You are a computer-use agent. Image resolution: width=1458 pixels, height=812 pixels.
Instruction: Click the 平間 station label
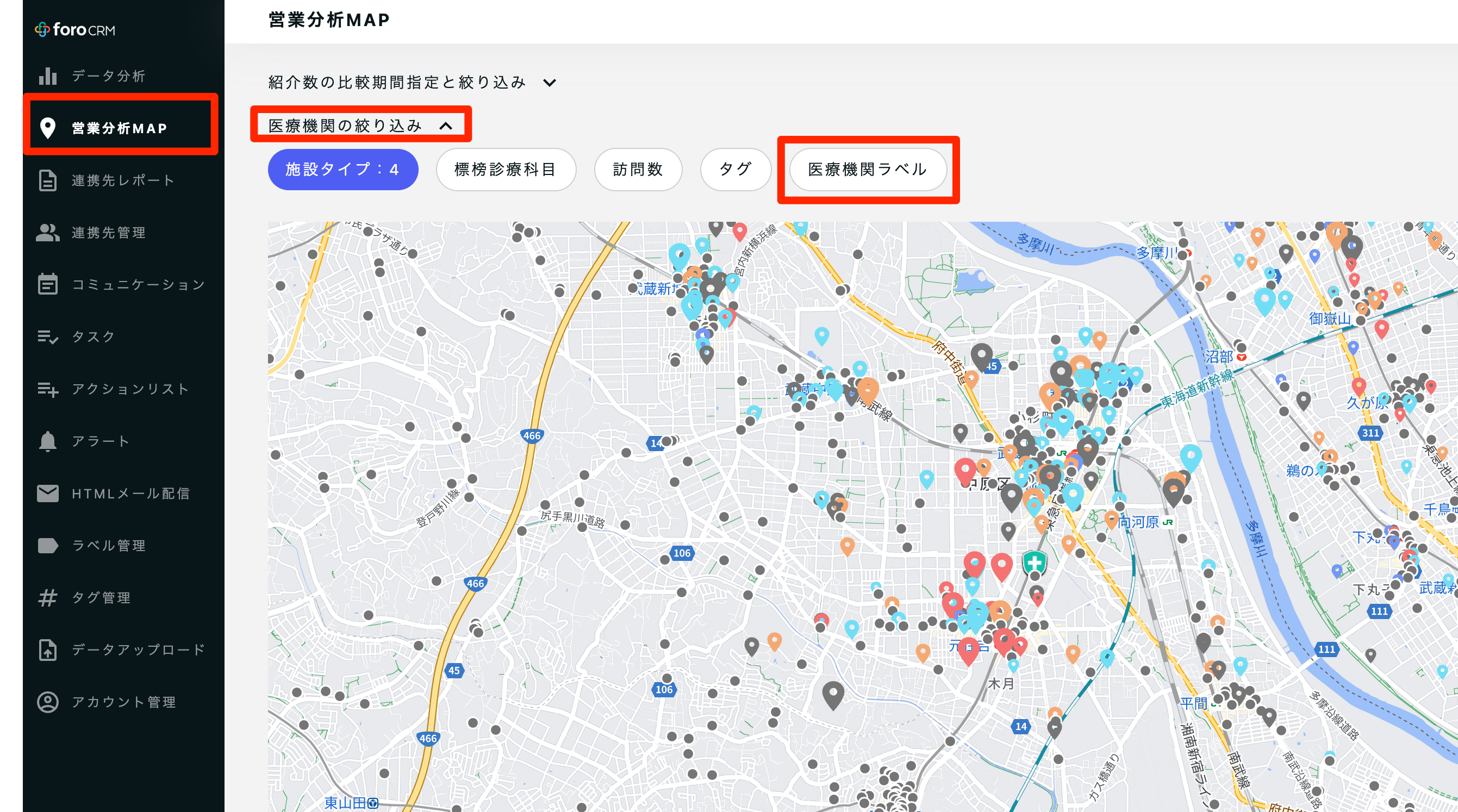(1194, 703)
